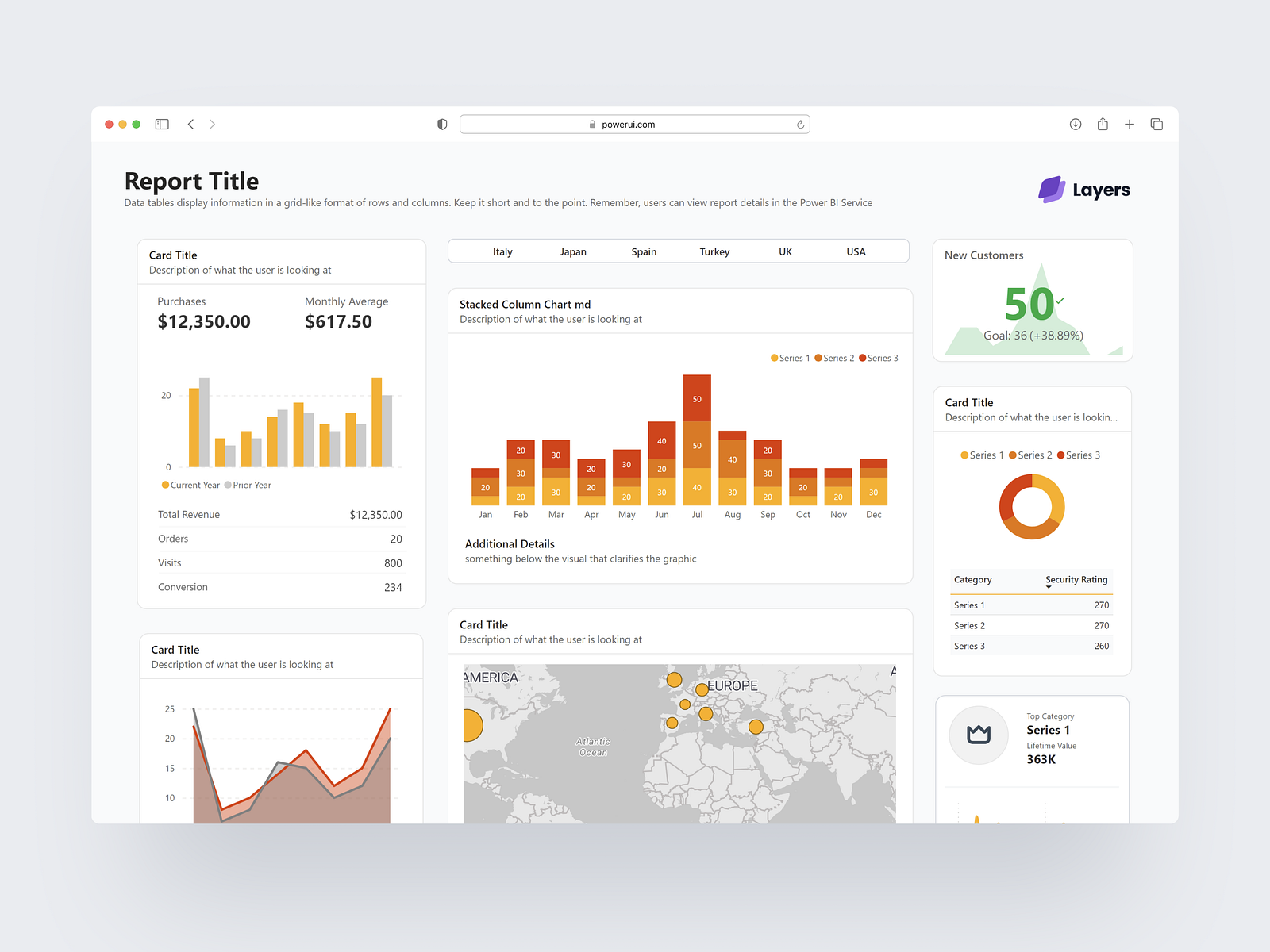
Task: Switch to the Japan tab
Action: pos(573,251)
